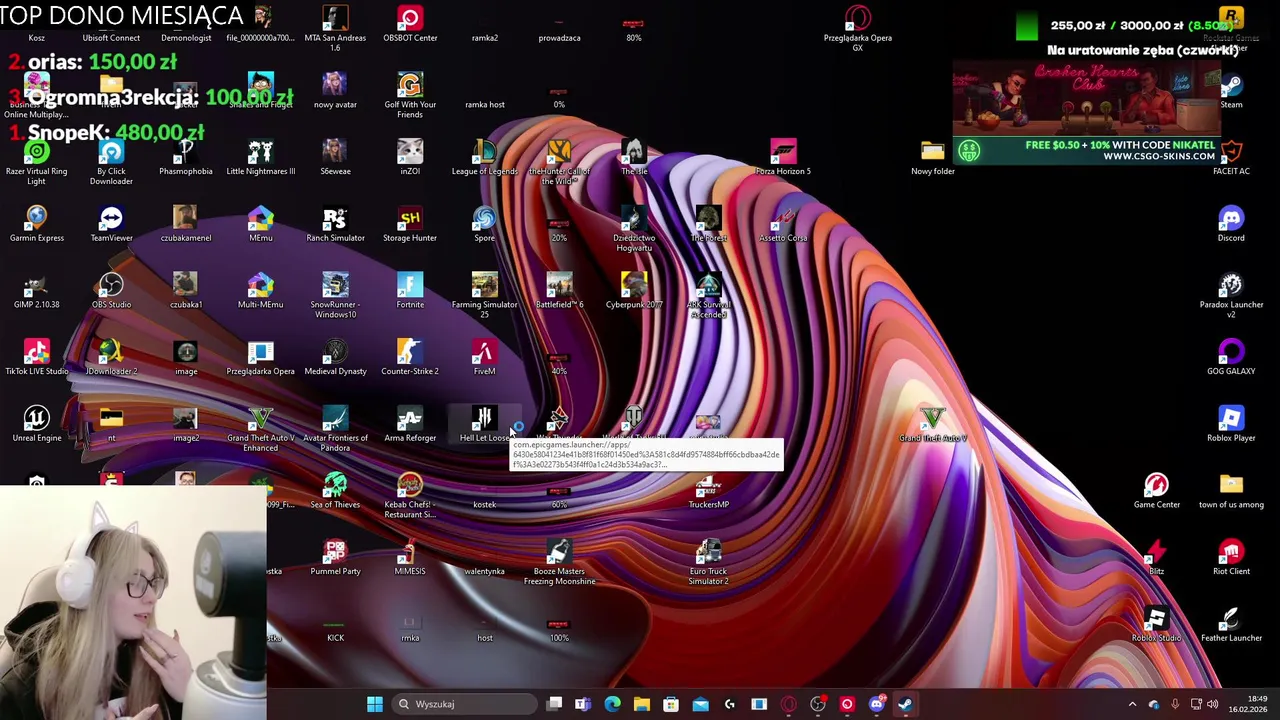This screenshot has width=1280, height=720.
Task: Launch KICK desktop shortcut
Action: point(335,624)
